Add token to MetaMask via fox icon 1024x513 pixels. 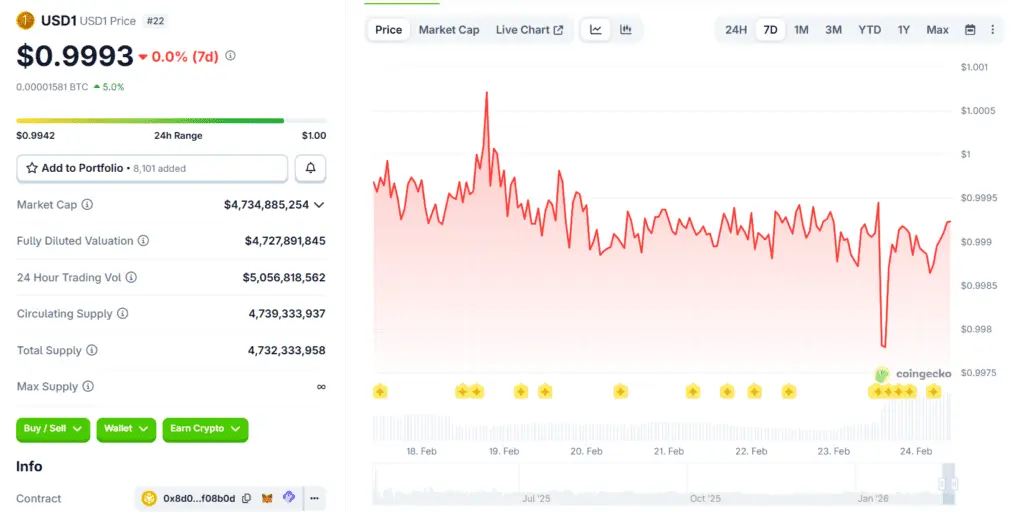(x=267, y=498)
